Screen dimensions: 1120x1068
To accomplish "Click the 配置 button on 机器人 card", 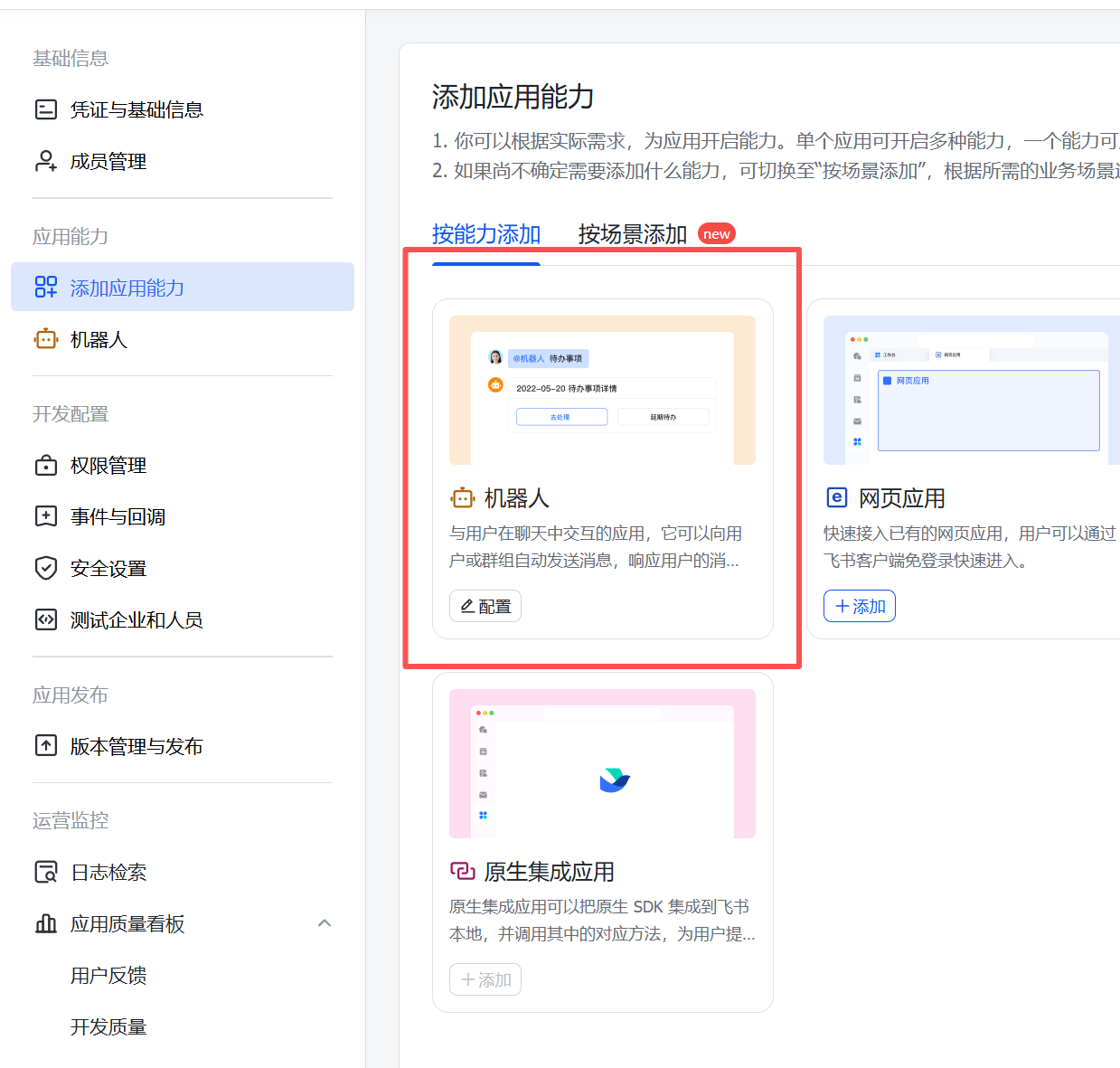I will click(485, 606).
